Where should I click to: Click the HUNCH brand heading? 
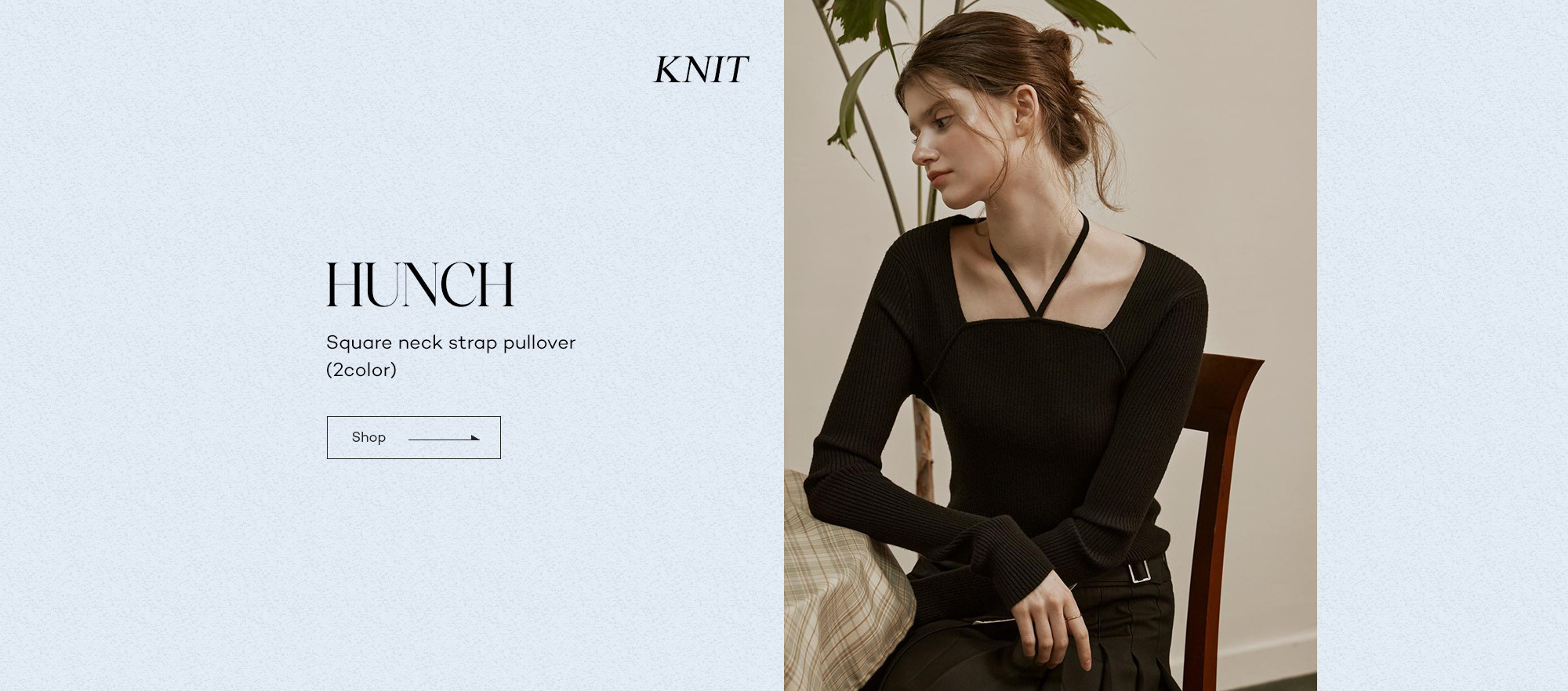(420, 284)
